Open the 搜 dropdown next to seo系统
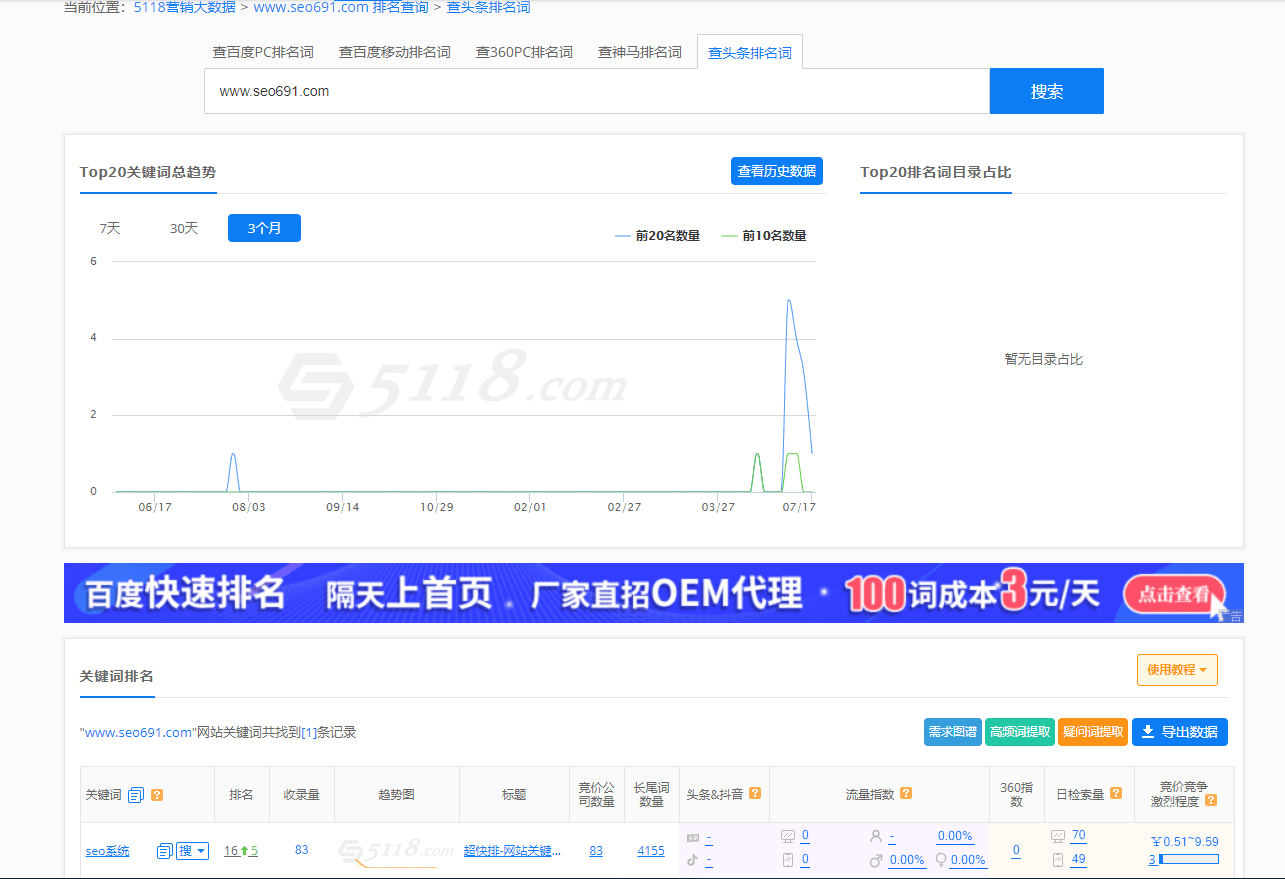The image size is (1285, 879). pyautogui.click(x=192, y=851)
